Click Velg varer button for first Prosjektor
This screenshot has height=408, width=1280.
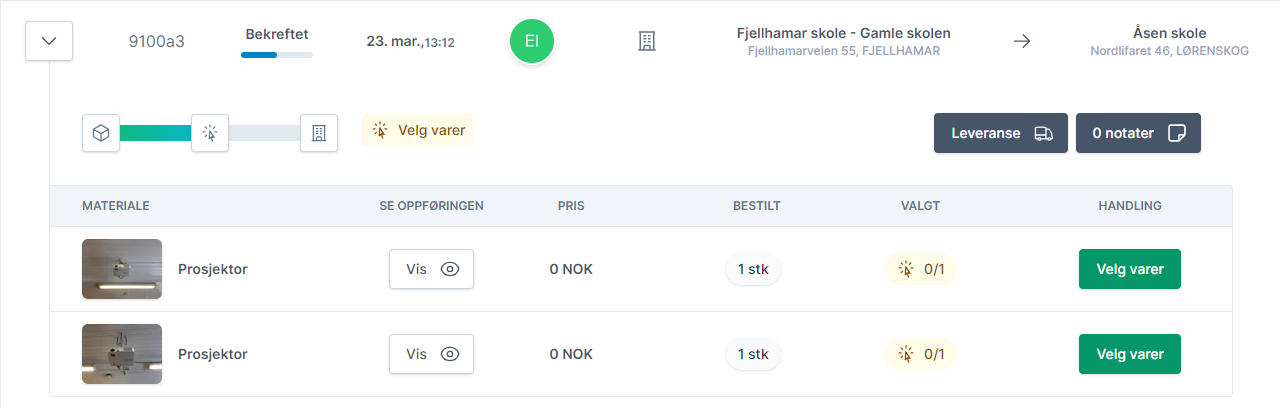tap(1130, 269)
